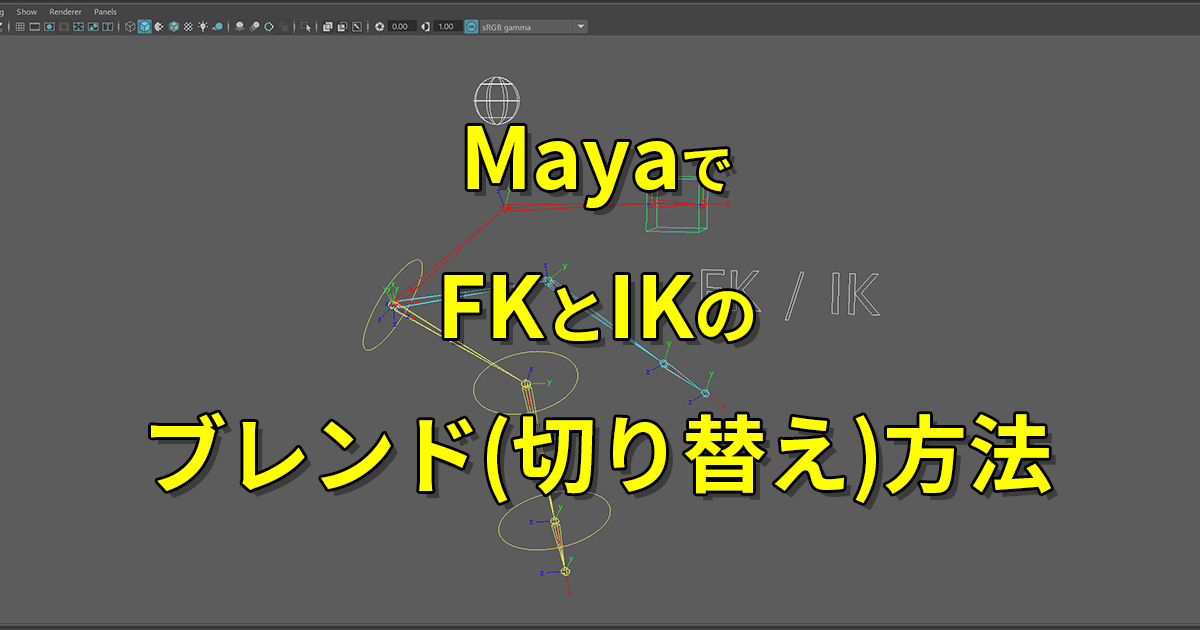Click the gamma value field 1.00
The image size is (1200, 630).
[x=448, y=26]
